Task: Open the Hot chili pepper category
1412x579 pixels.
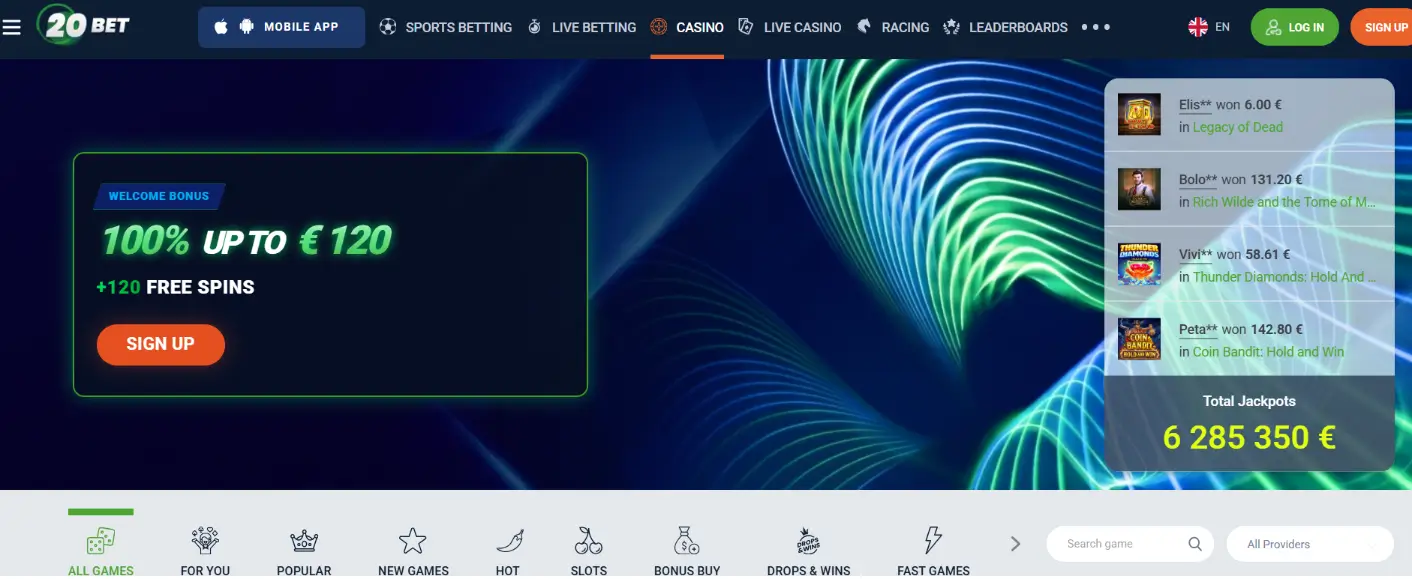Action: [508, 541]
